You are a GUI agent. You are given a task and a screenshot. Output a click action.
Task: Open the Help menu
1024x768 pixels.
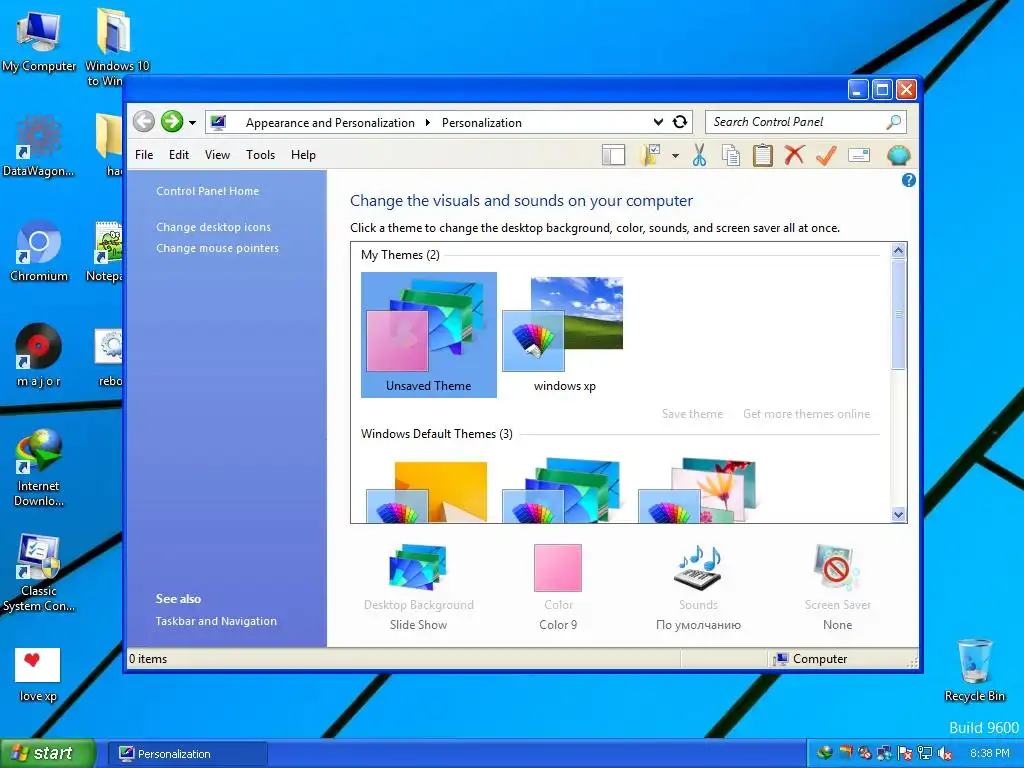tap(303, 155)
